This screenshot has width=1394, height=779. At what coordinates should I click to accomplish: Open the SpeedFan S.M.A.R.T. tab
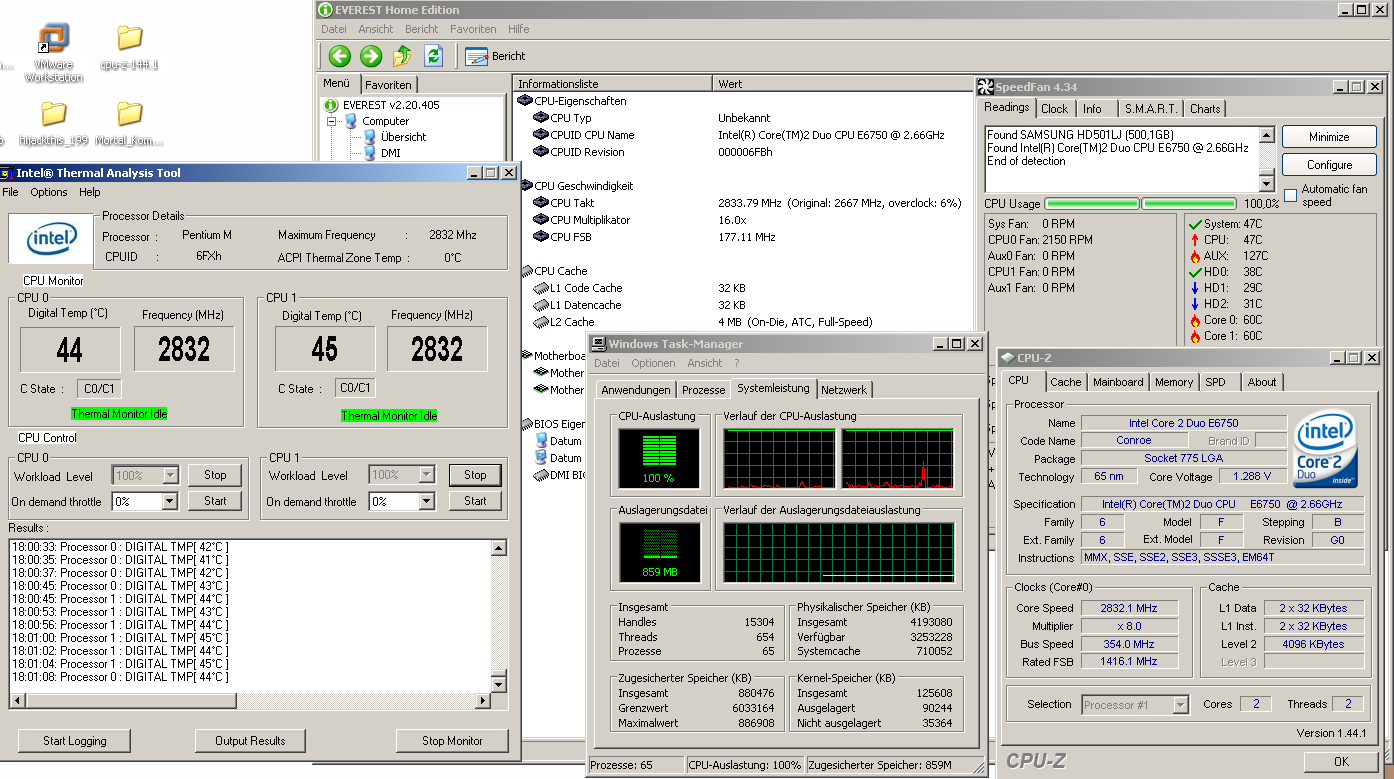point(1150,109)
